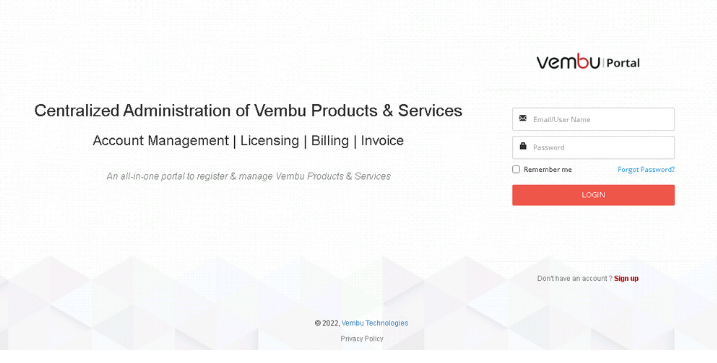Click the Billing text in the subheading
This screenshot has width=717, height=363.
330,140
